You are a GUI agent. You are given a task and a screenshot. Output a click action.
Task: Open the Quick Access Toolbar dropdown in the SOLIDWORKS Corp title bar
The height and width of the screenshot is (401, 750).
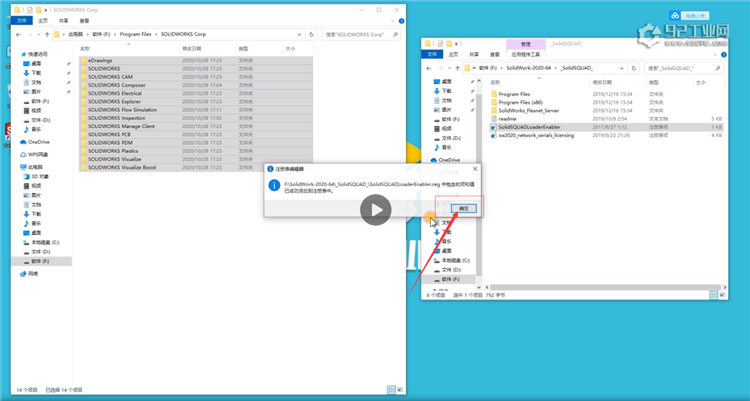click(45, 10)
